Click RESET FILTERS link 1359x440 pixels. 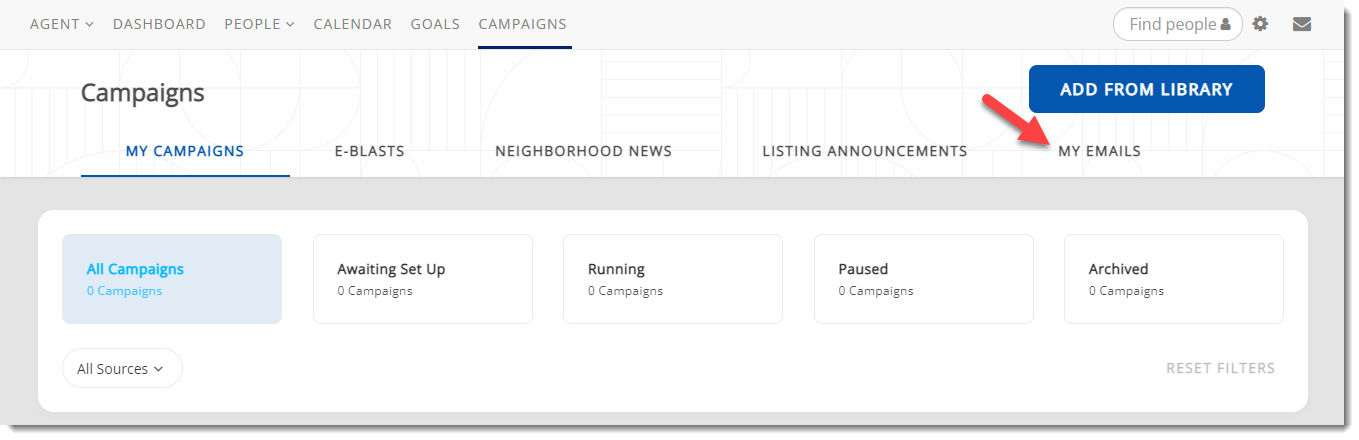tap(1220, 368)
